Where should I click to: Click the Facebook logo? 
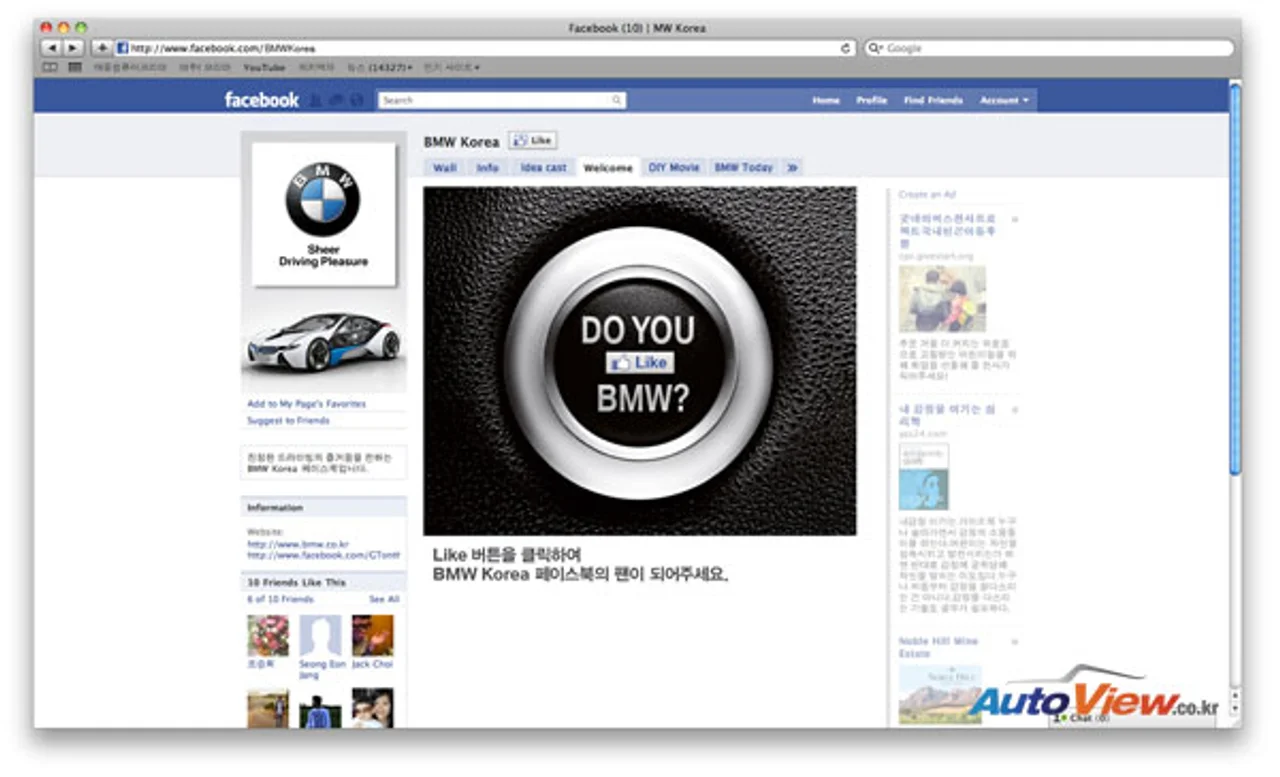coord(261,99)
